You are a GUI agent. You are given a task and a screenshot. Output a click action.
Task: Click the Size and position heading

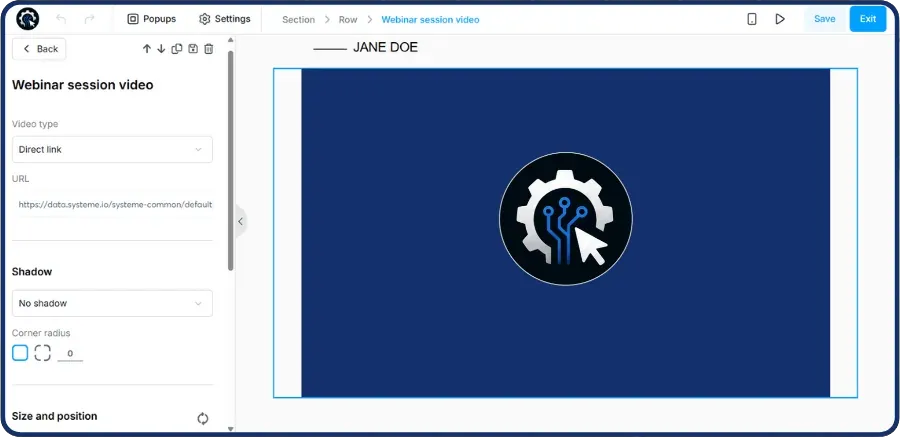click(55, 416)
